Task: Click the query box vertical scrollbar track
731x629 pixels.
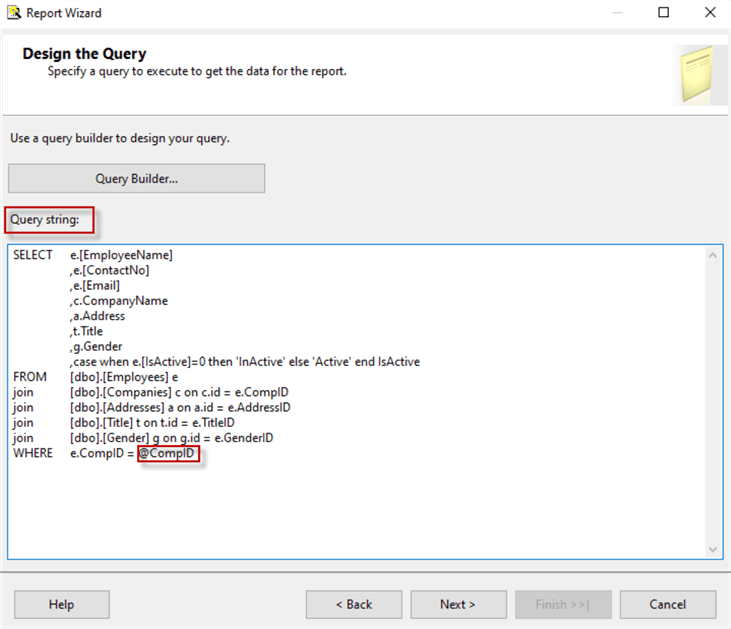Action: point(713,400)
